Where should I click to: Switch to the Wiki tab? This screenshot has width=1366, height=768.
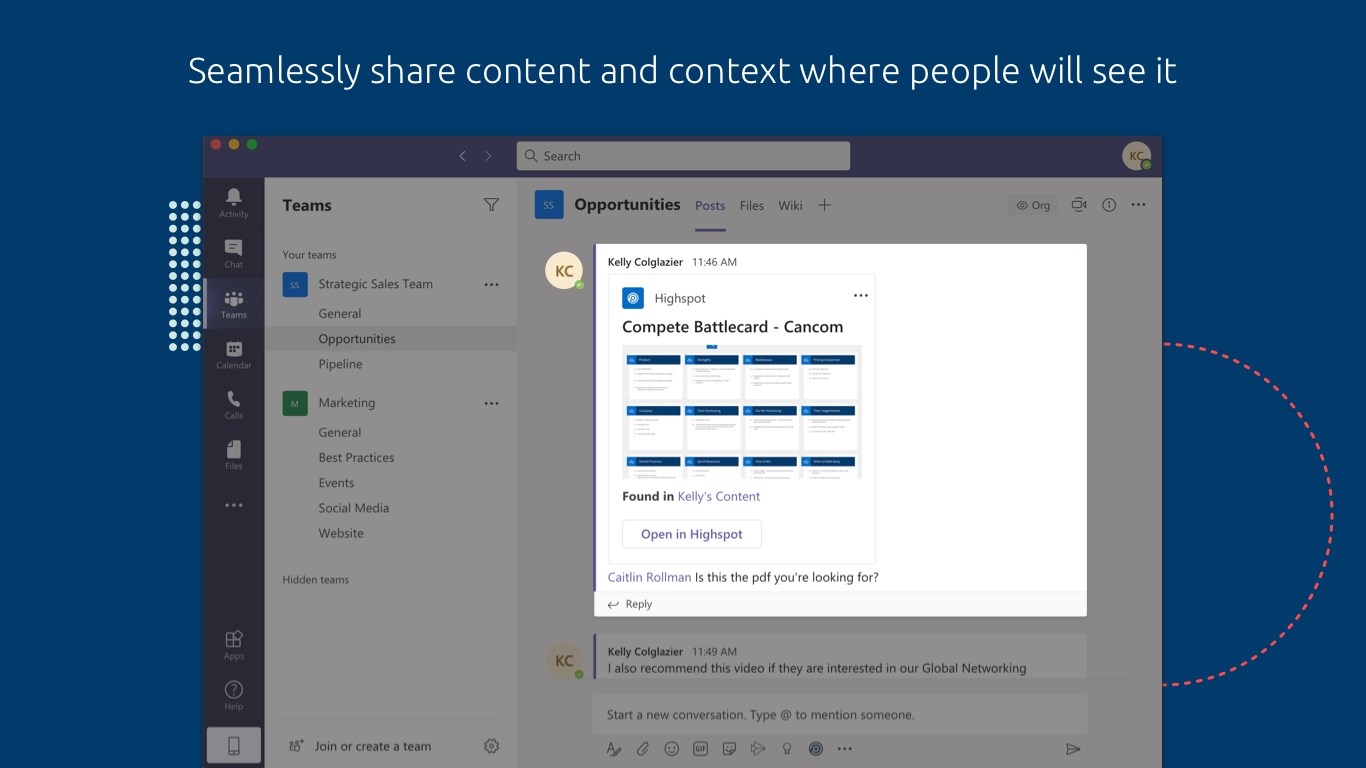coord(791,205)
